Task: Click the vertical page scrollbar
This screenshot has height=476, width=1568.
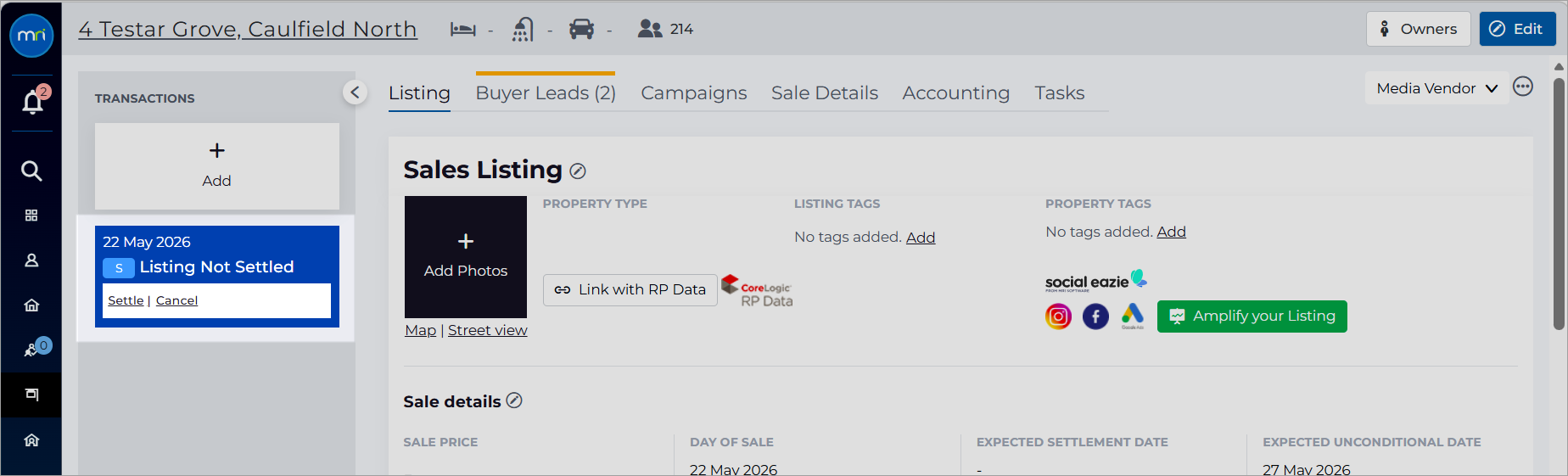Action: 1559,204
